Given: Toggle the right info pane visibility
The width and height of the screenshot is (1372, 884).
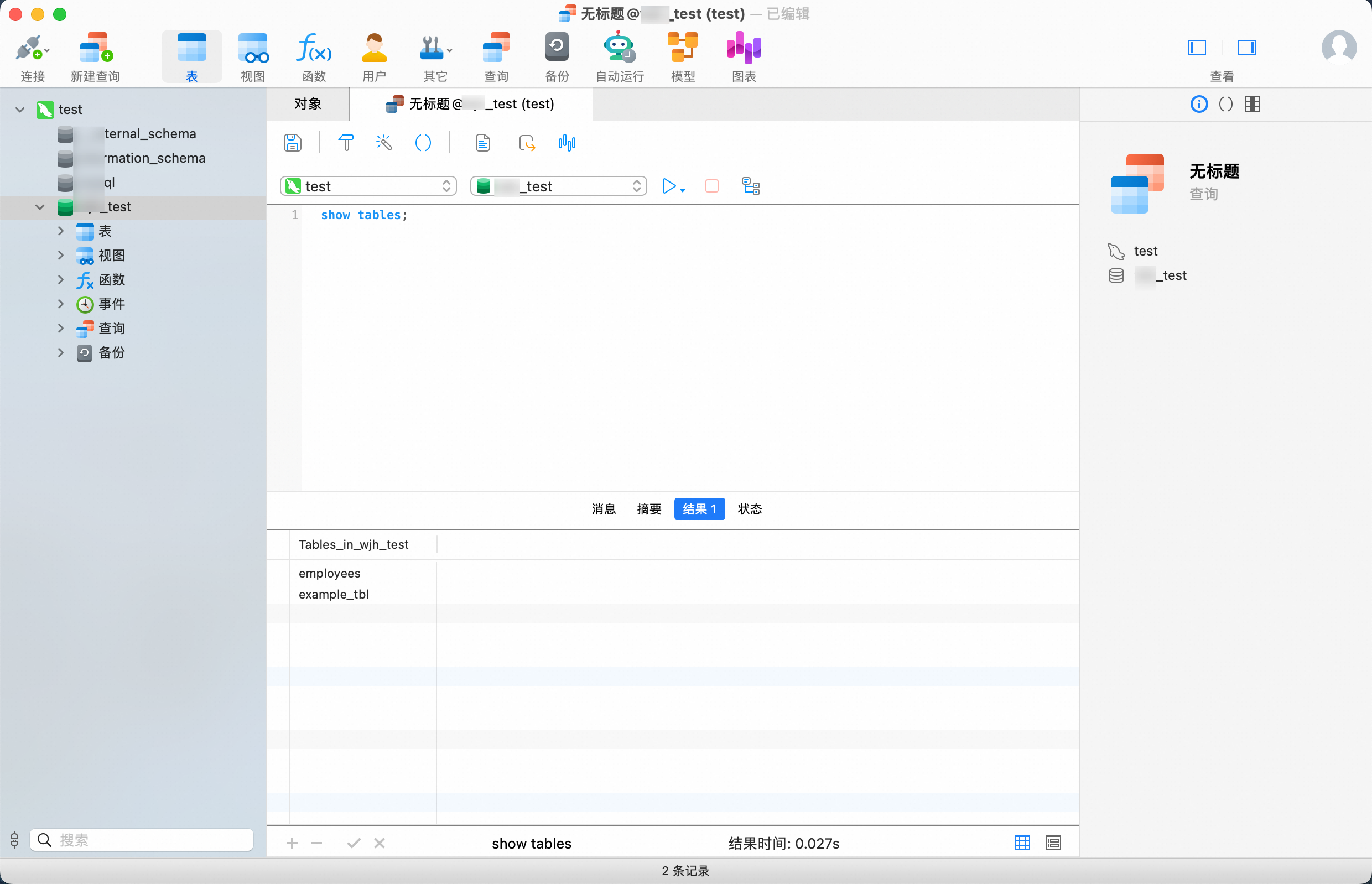Looking at the screenshot, I should 1246,47.
